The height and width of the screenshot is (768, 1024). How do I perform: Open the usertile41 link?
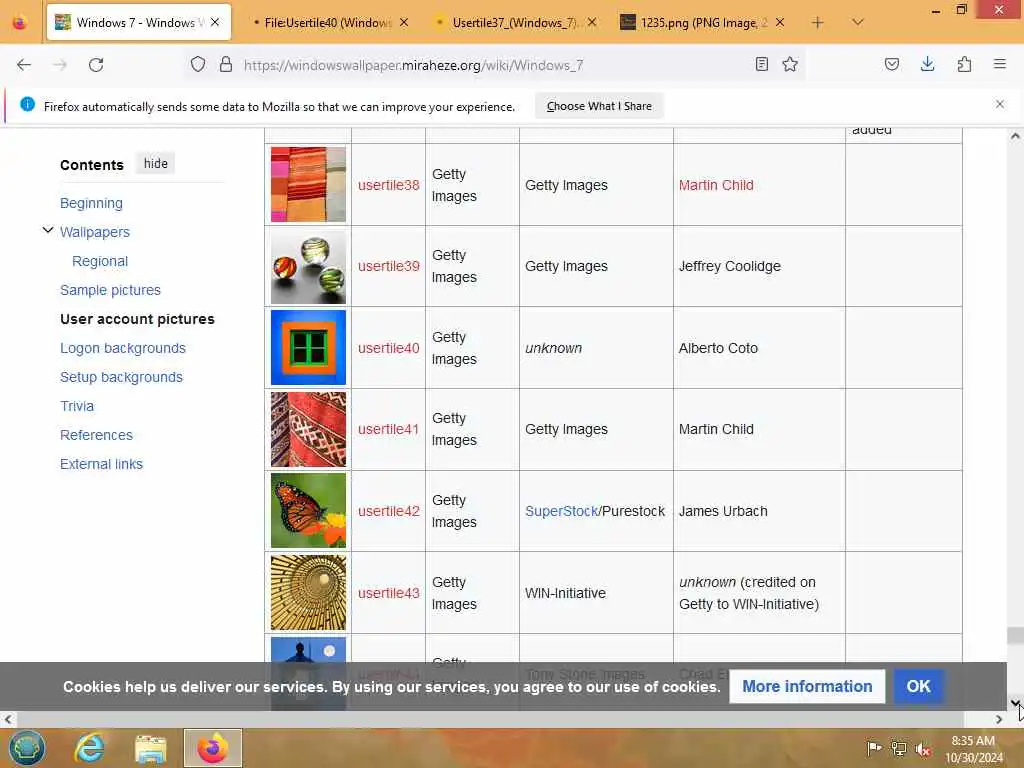(388, 429)
